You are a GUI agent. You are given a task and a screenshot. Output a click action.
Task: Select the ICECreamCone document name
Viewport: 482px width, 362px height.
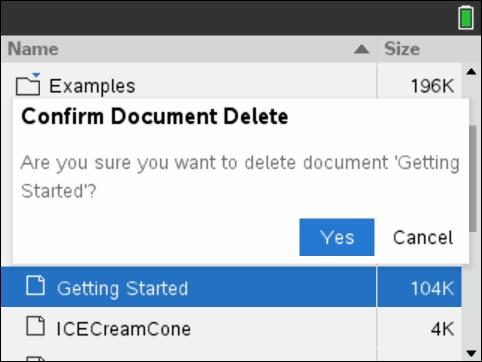click(x=124, y=329)
